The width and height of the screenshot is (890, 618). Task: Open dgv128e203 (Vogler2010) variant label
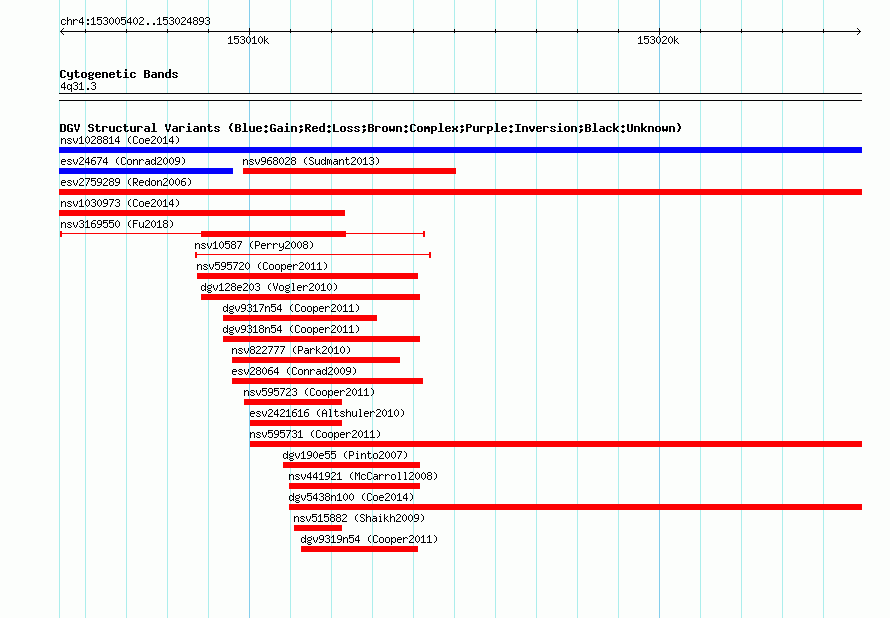click(x=269, y=287)
